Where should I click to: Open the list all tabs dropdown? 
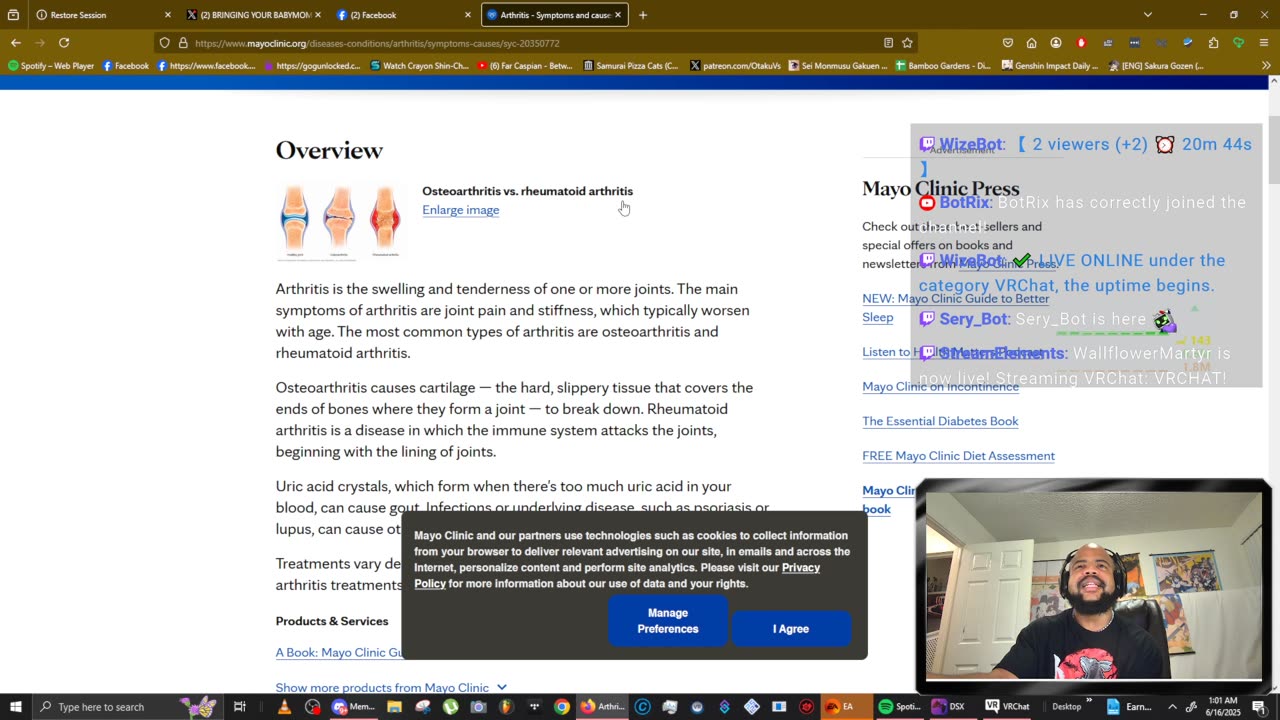click(1148, 15)
